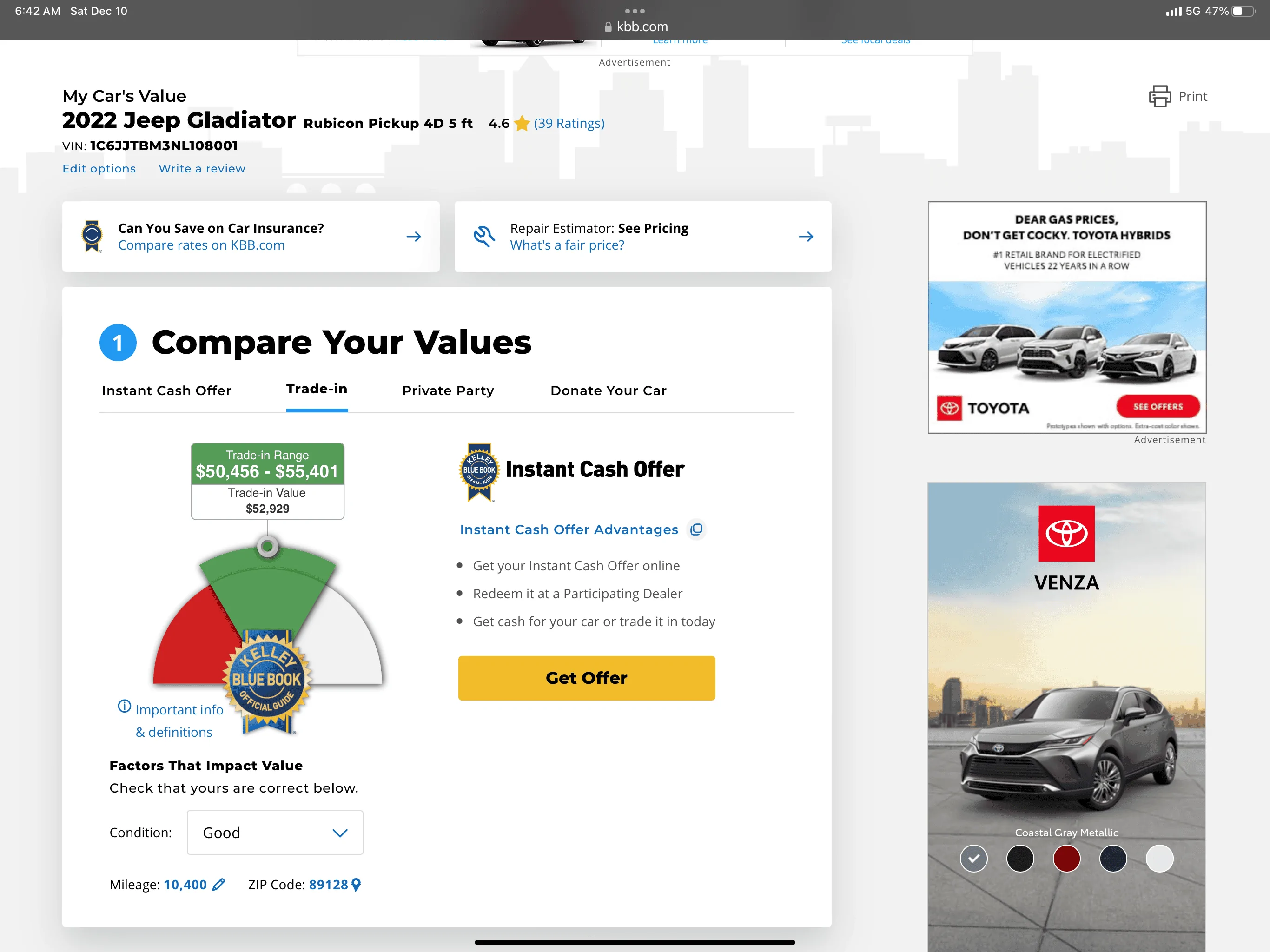Image resolution: width=1270 pixels, height=952 pixels.
Task: Click the arrow on the car insurance card
Action: [413, 237]
